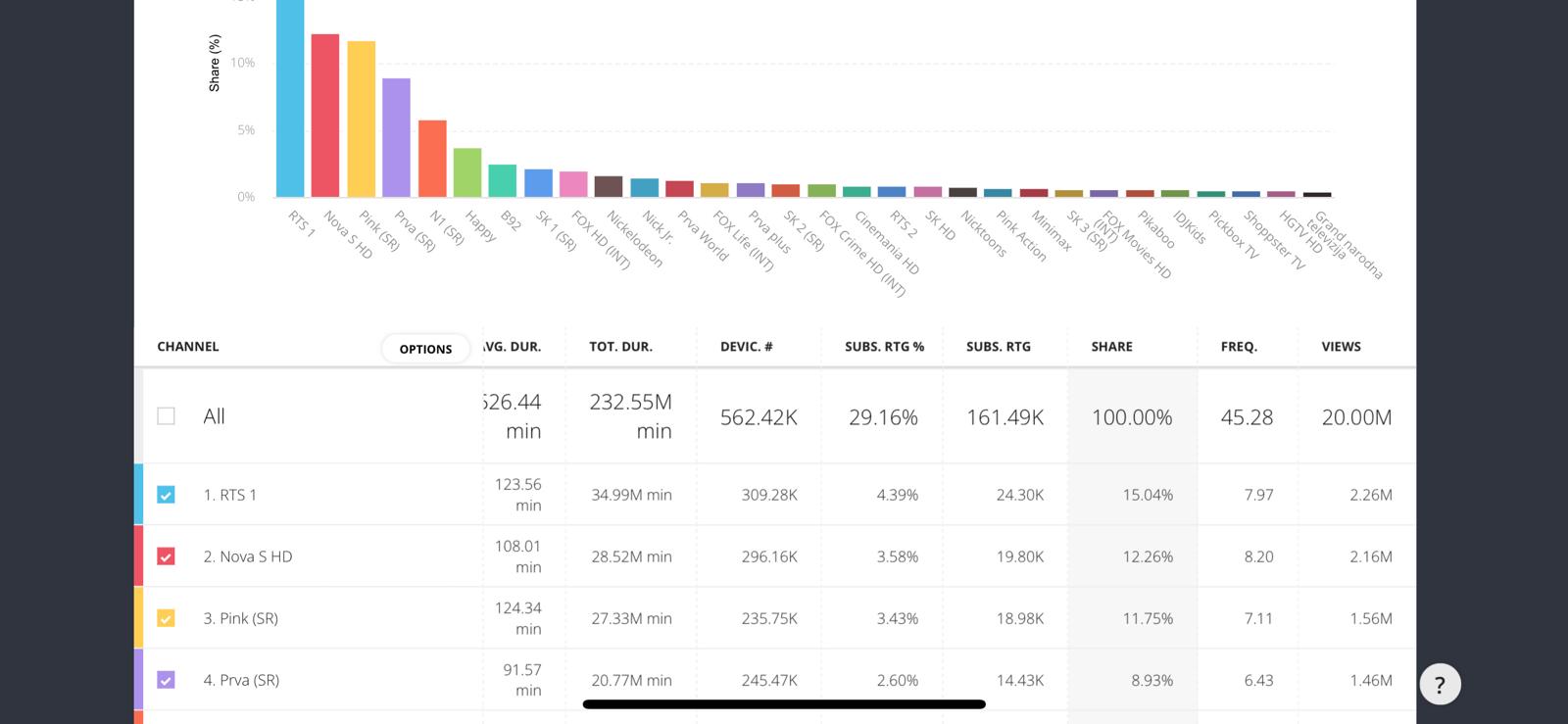Sort by the CHANNEL column header
This screenshot has height=724, width=1568.
(188, 347)
